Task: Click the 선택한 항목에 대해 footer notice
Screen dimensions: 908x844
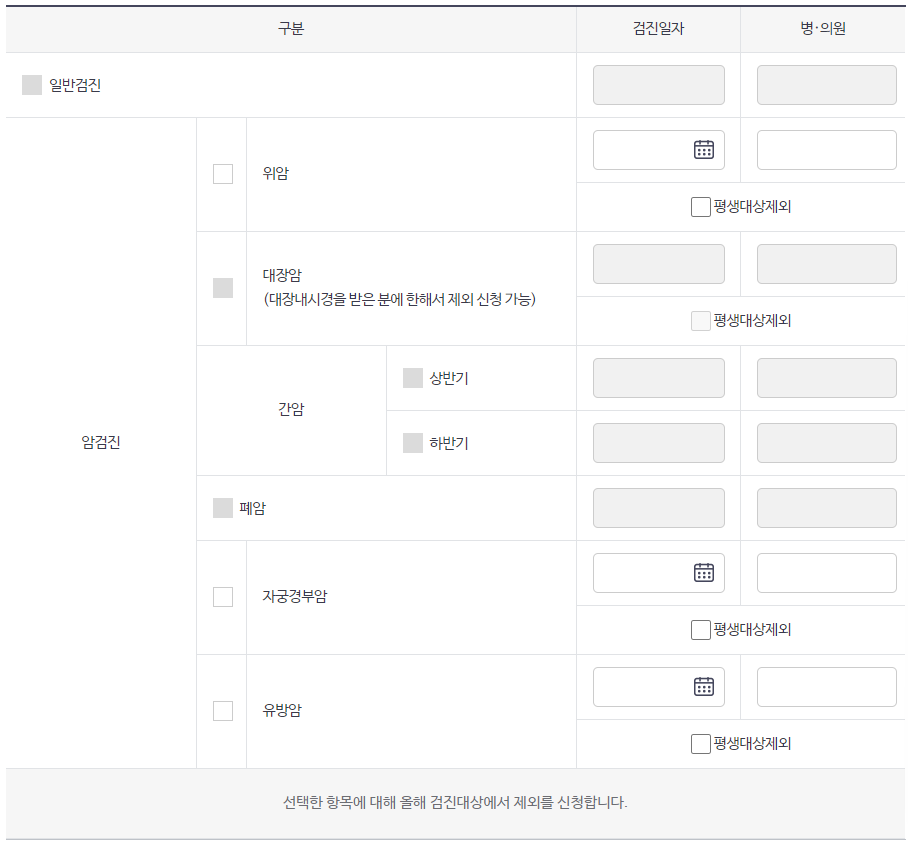Action: click(x=455, y=802)
